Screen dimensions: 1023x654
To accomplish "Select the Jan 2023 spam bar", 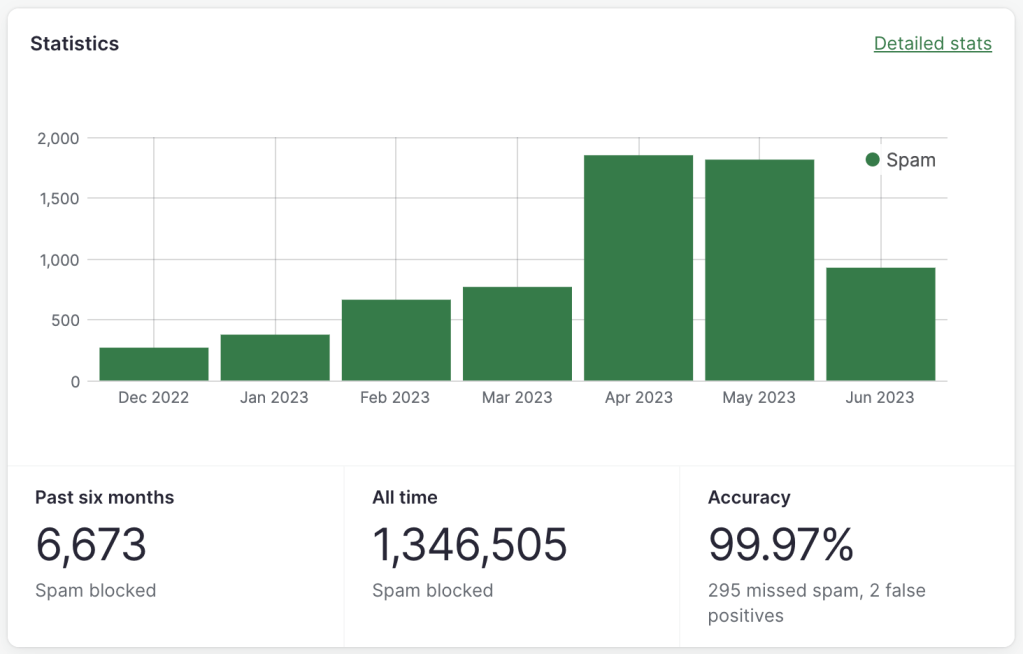I will point(275,358).
